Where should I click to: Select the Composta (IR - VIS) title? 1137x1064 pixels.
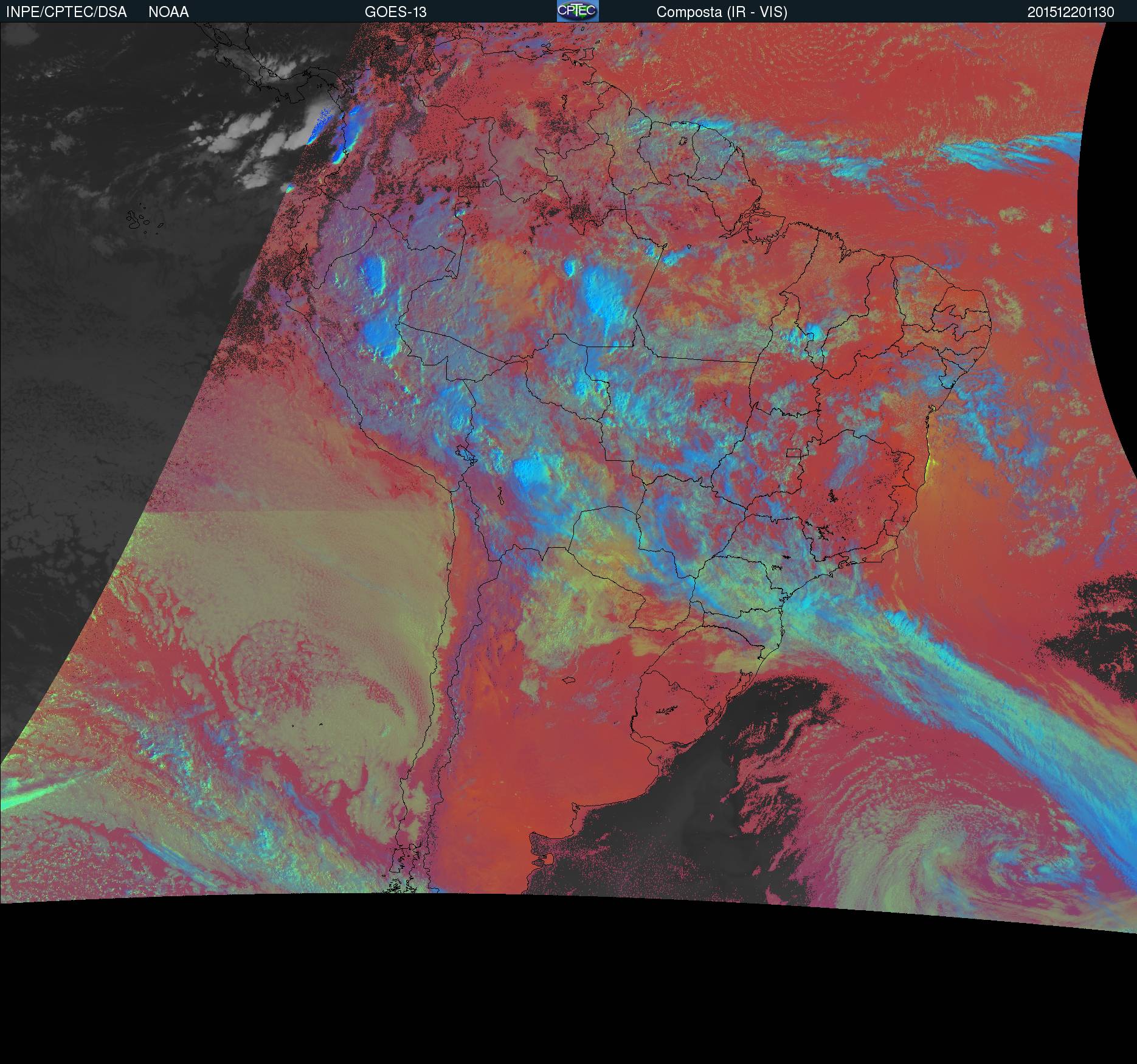pyautogui.click(x=722, y=12)
